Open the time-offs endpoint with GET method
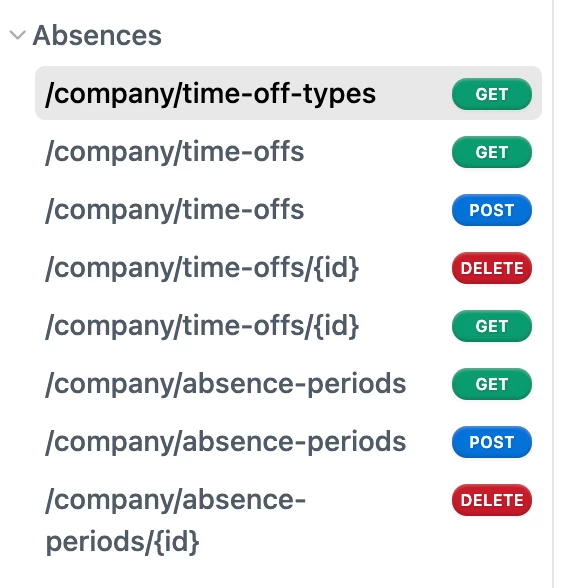 pos(174,152)
